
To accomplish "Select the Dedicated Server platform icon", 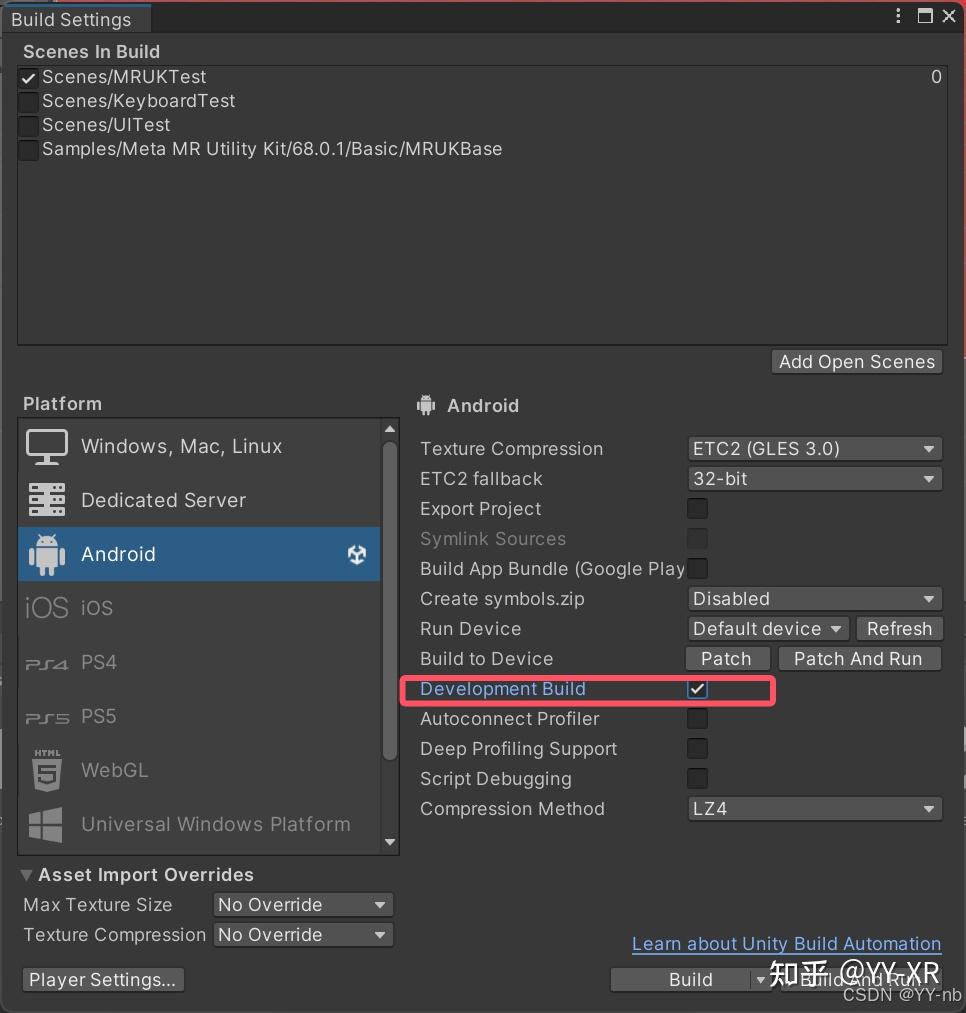I will pyautogui.click(x=46, y=500).
